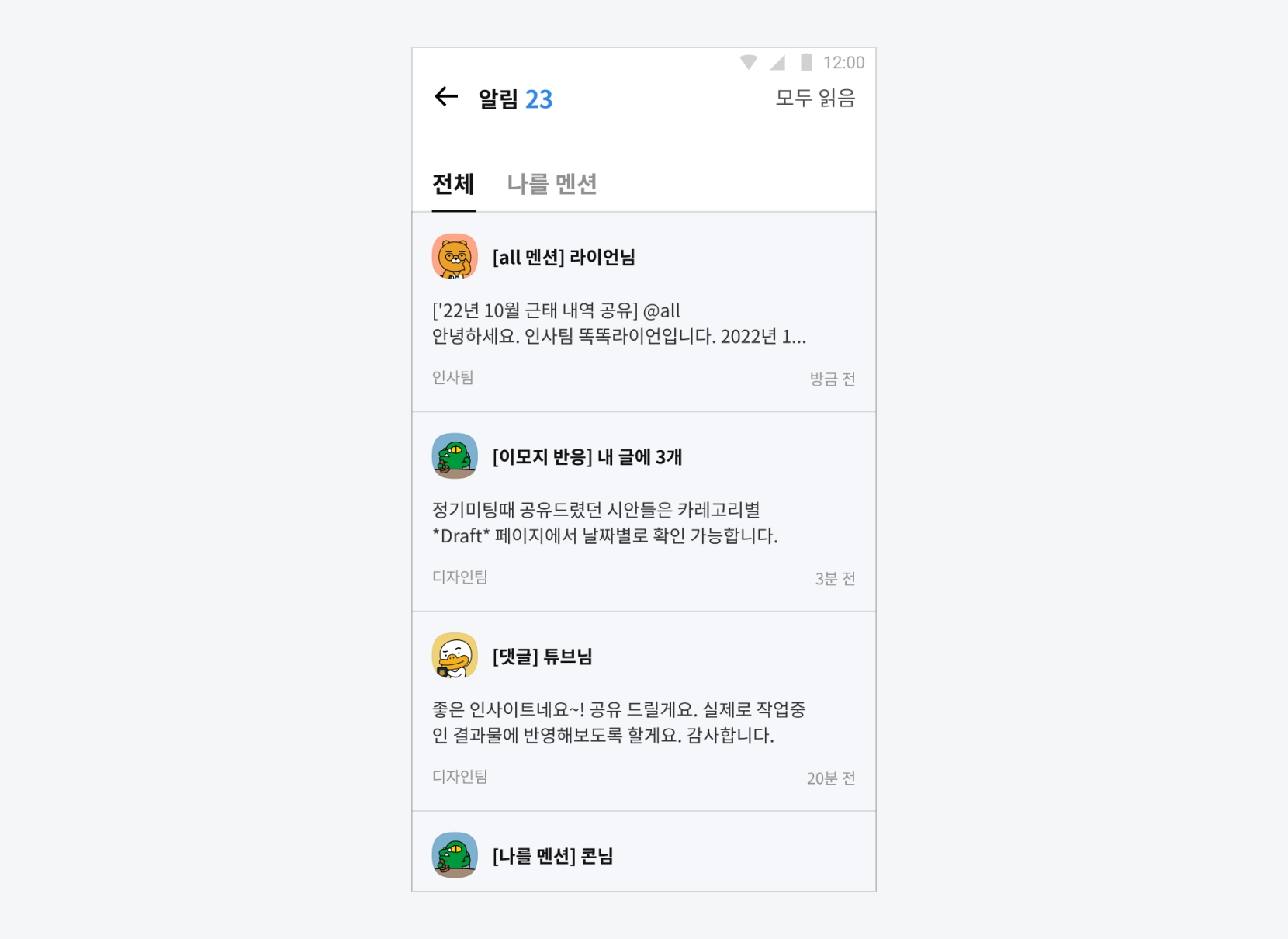
Task: Tap the Wi-Fi status icon
Action: [x=748, y=62]
